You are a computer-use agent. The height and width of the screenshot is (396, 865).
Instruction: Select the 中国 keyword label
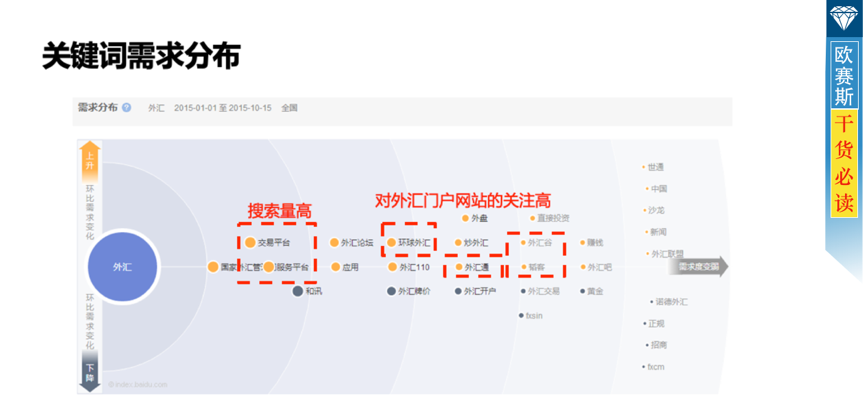point(659,189)
